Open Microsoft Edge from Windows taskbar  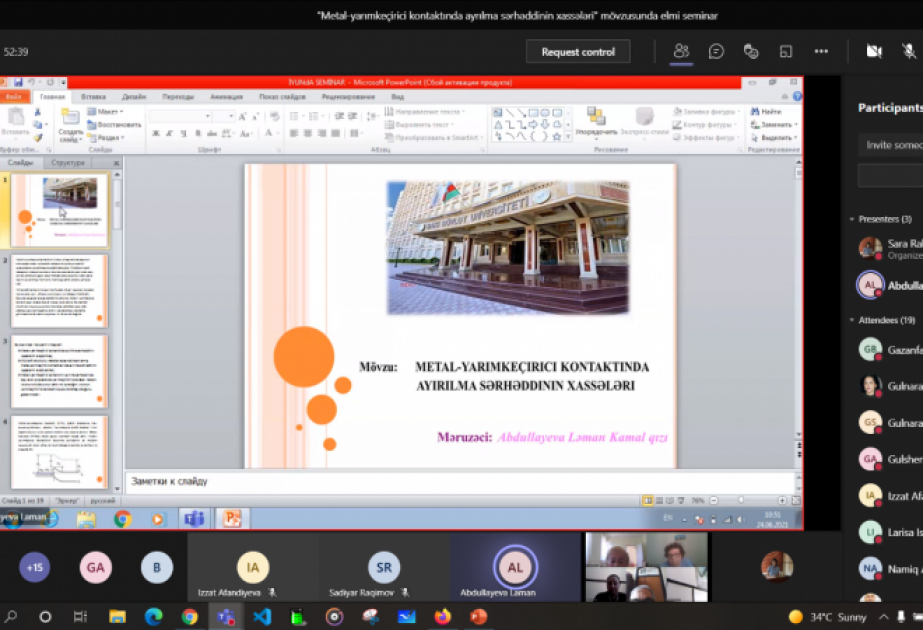[x=154, y=616]
